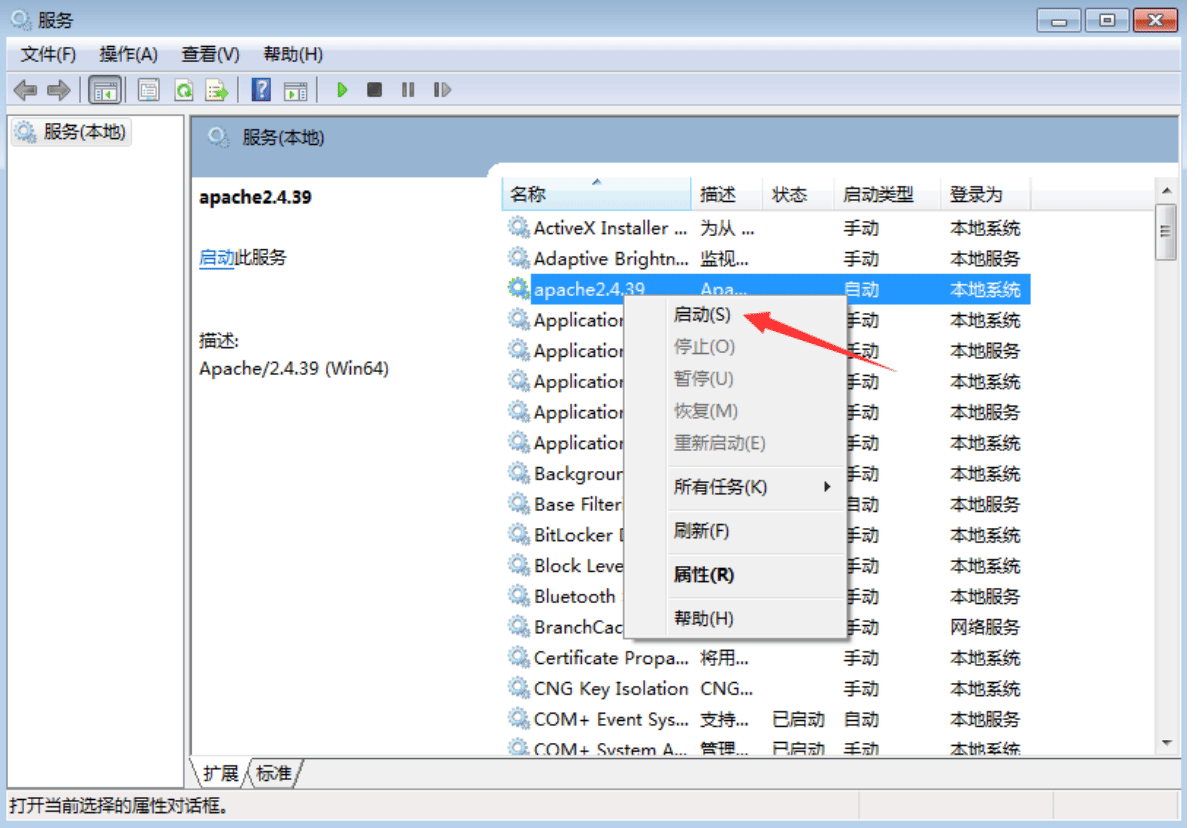The width and height of the screenshot is (1198, 828).
Task: Open the 查看(V) menu
Action: click(210, 54)
